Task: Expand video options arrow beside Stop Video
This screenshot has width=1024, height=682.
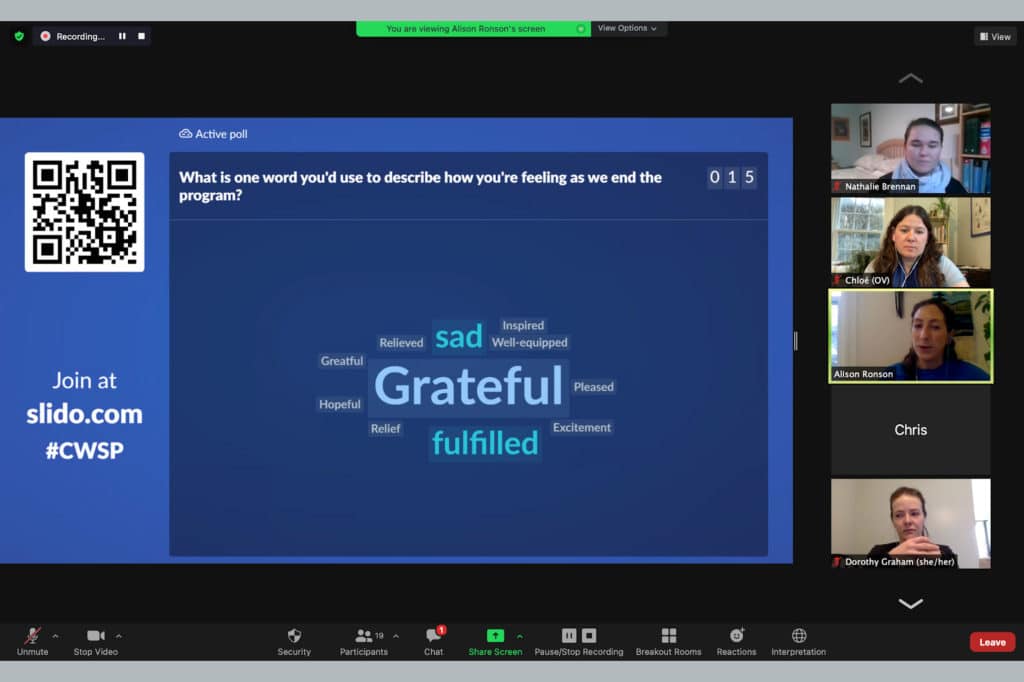Action: coord(119,636)
